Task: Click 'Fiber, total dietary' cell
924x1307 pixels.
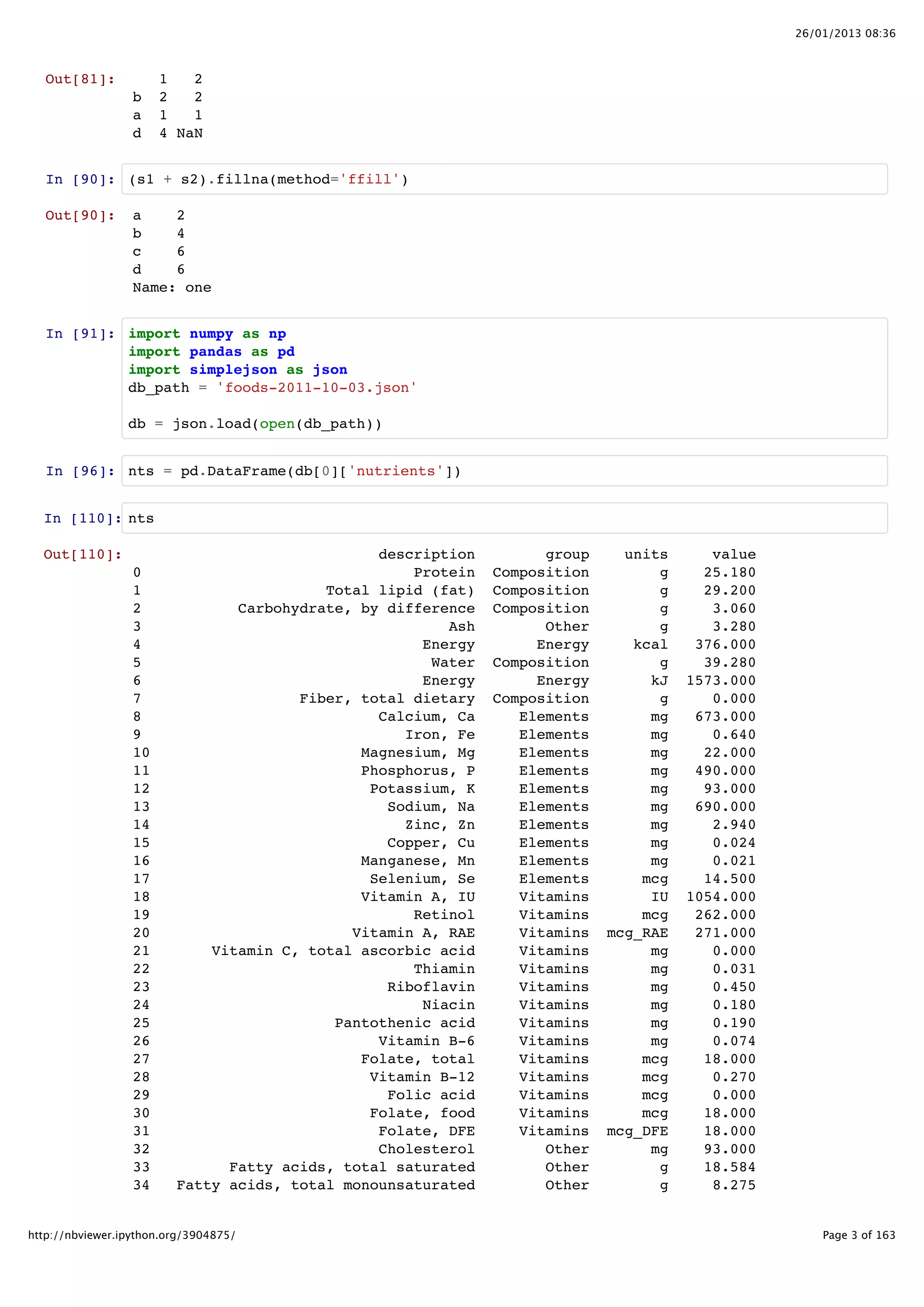Action: [x=387, y=699]
